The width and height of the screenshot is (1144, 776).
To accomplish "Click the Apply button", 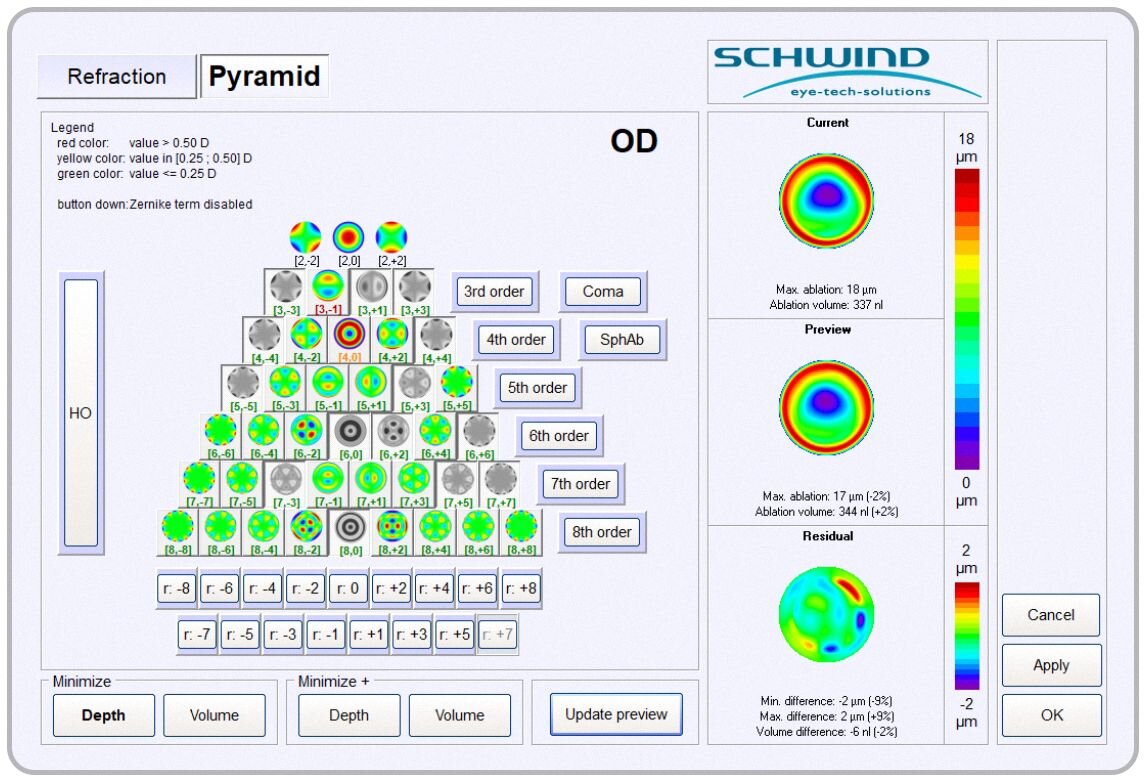I will (x=1051, y=665).
